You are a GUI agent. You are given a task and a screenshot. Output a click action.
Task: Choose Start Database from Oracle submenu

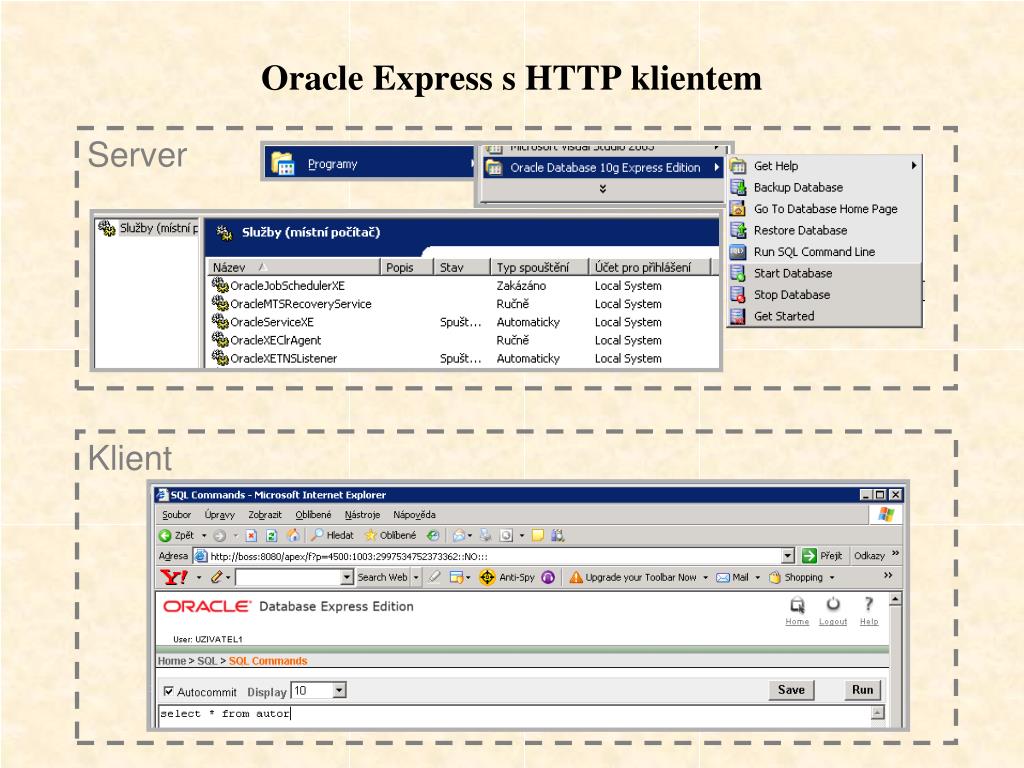(x=825, y=273)
